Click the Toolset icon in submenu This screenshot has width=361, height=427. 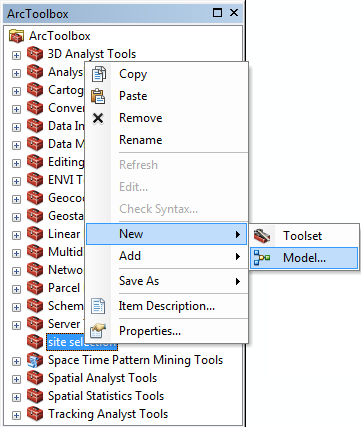(x=262, y=236)
